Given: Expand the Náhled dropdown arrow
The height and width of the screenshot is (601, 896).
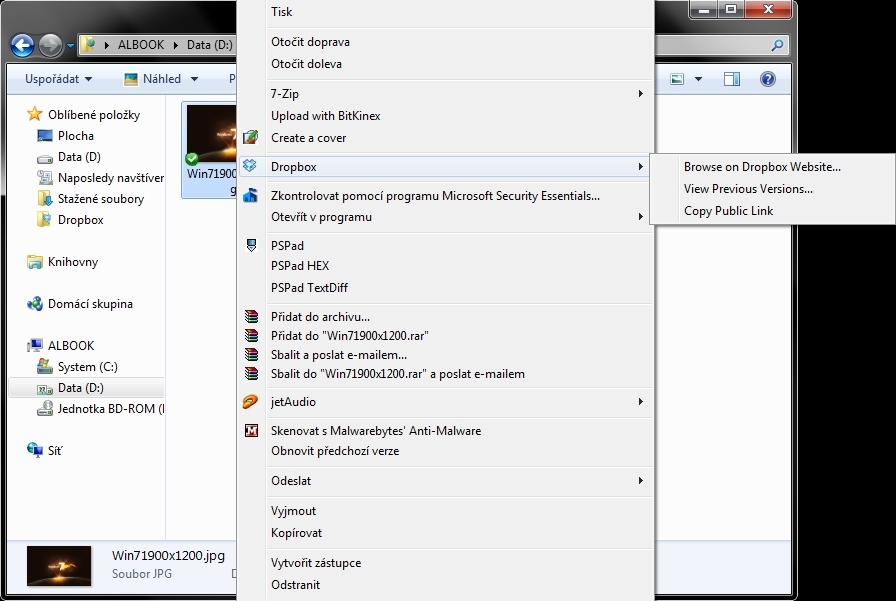Looking at the screenshot, I should pos(194,79).
